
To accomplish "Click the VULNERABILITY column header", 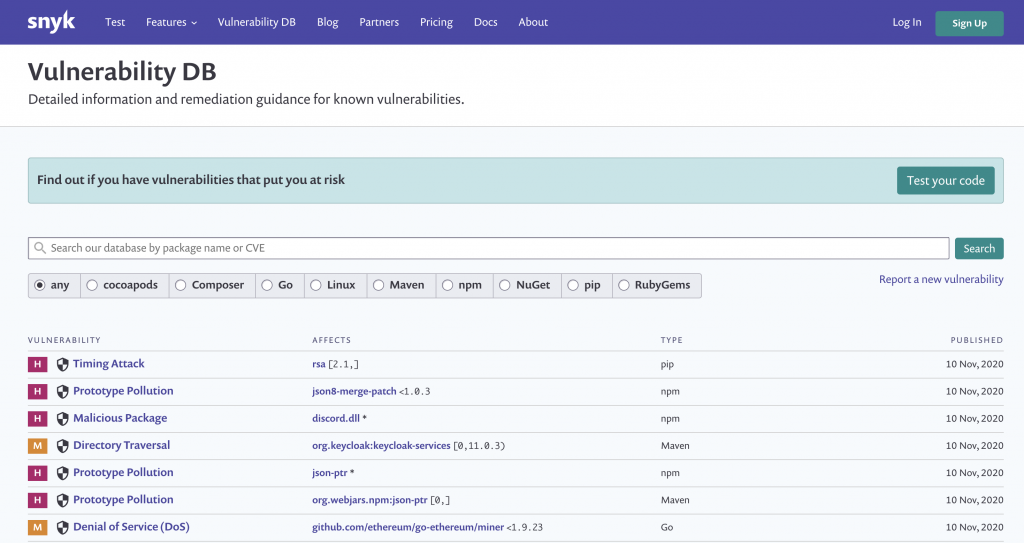I will click(x=64, y=340).
